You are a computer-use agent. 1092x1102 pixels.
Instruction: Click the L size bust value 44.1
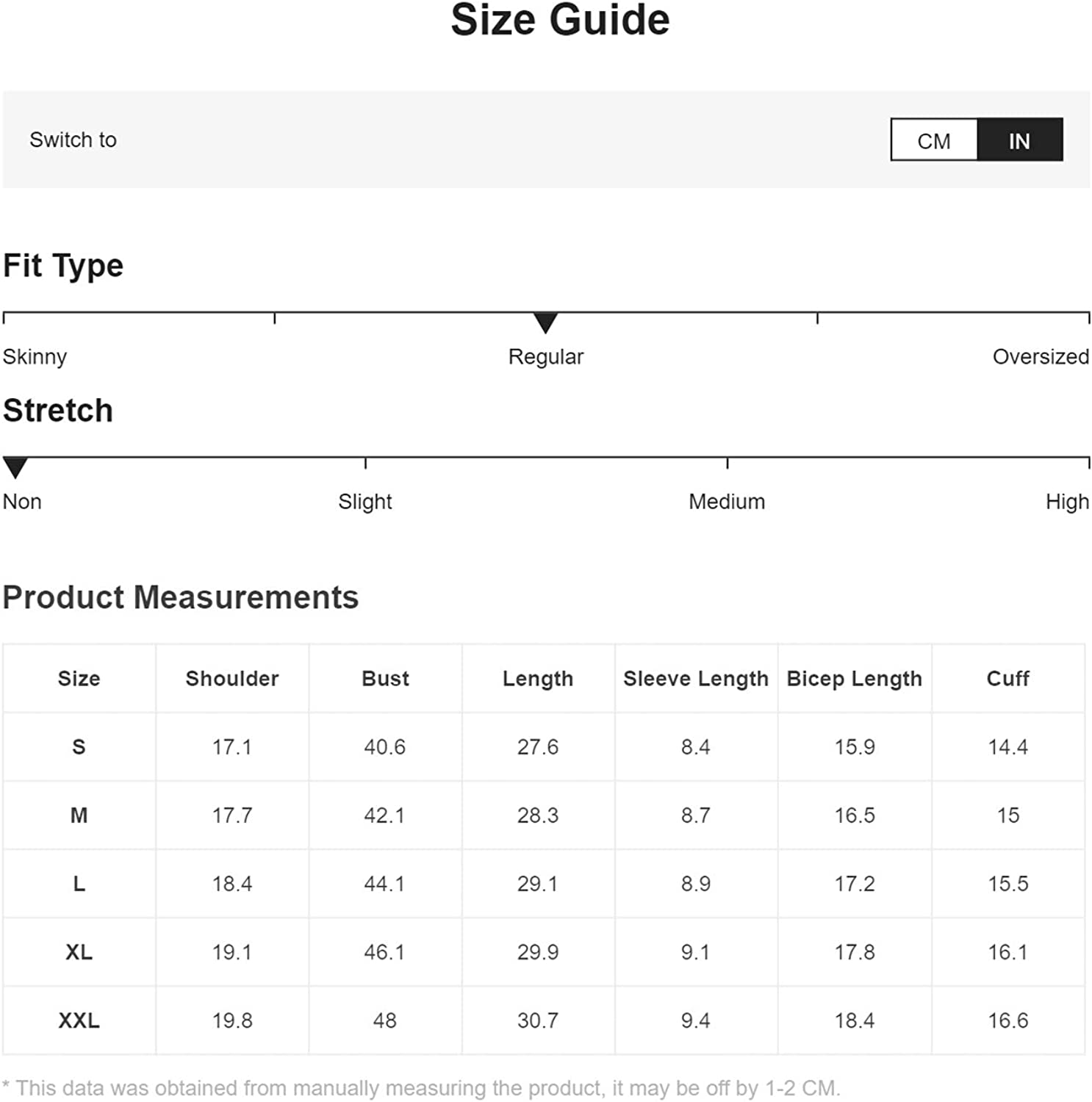[384, 884]
